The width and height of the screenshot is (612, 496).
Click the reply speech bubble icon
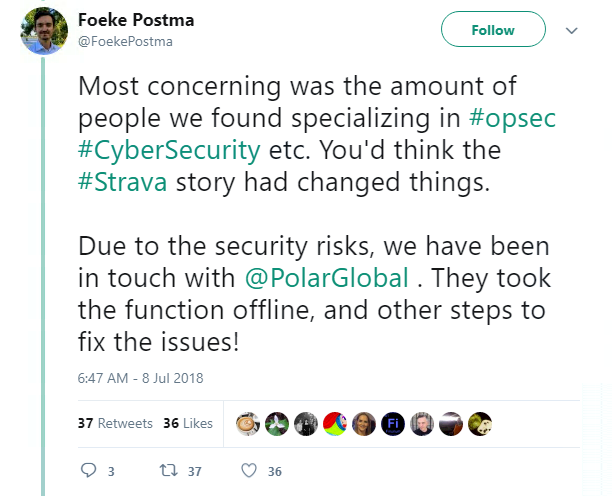pyautogui.click(x=88, y=470)
